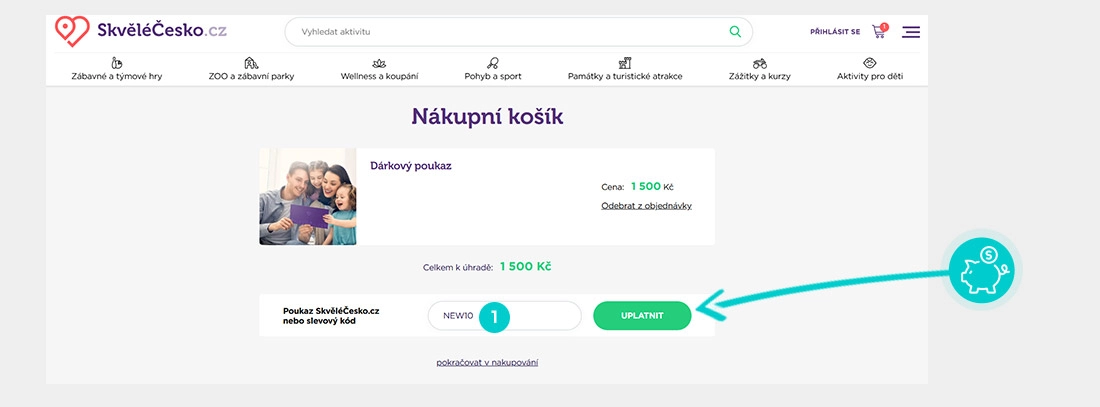Open Zážitky a kurzy category

(x=759, y=76)
